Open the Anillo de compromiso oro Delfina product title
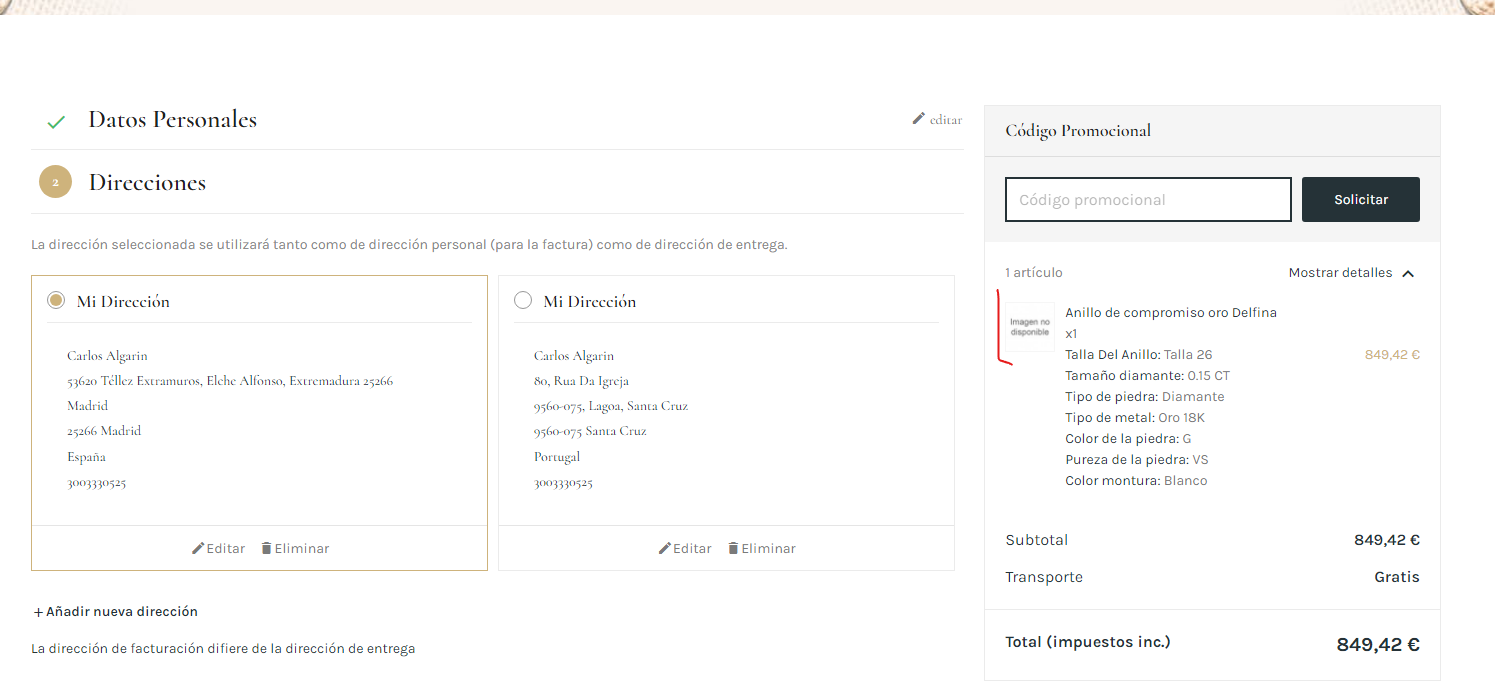The image size is (1495, 682). pos(1170,313)
